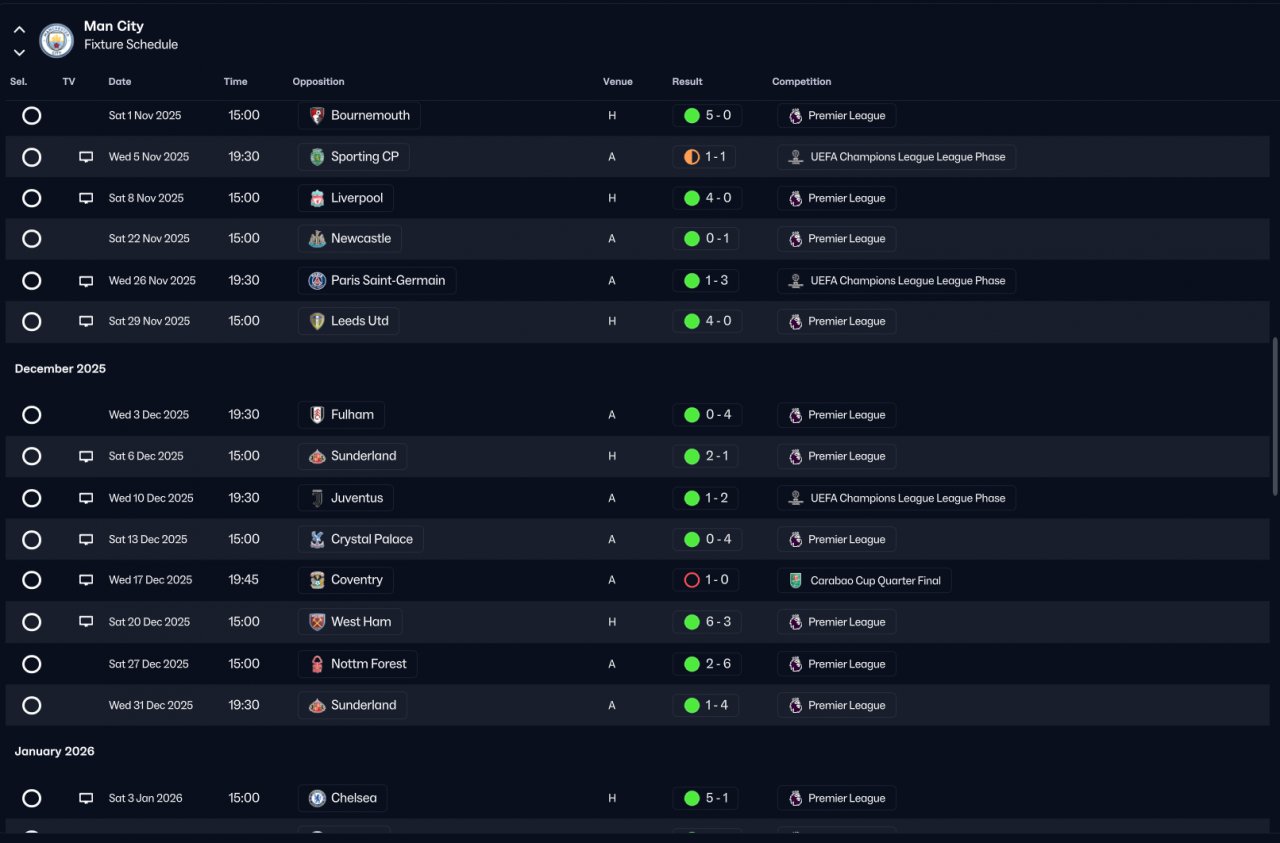
Task: Click the TV icon in the West Ham row
Action: tap(86, 622)
